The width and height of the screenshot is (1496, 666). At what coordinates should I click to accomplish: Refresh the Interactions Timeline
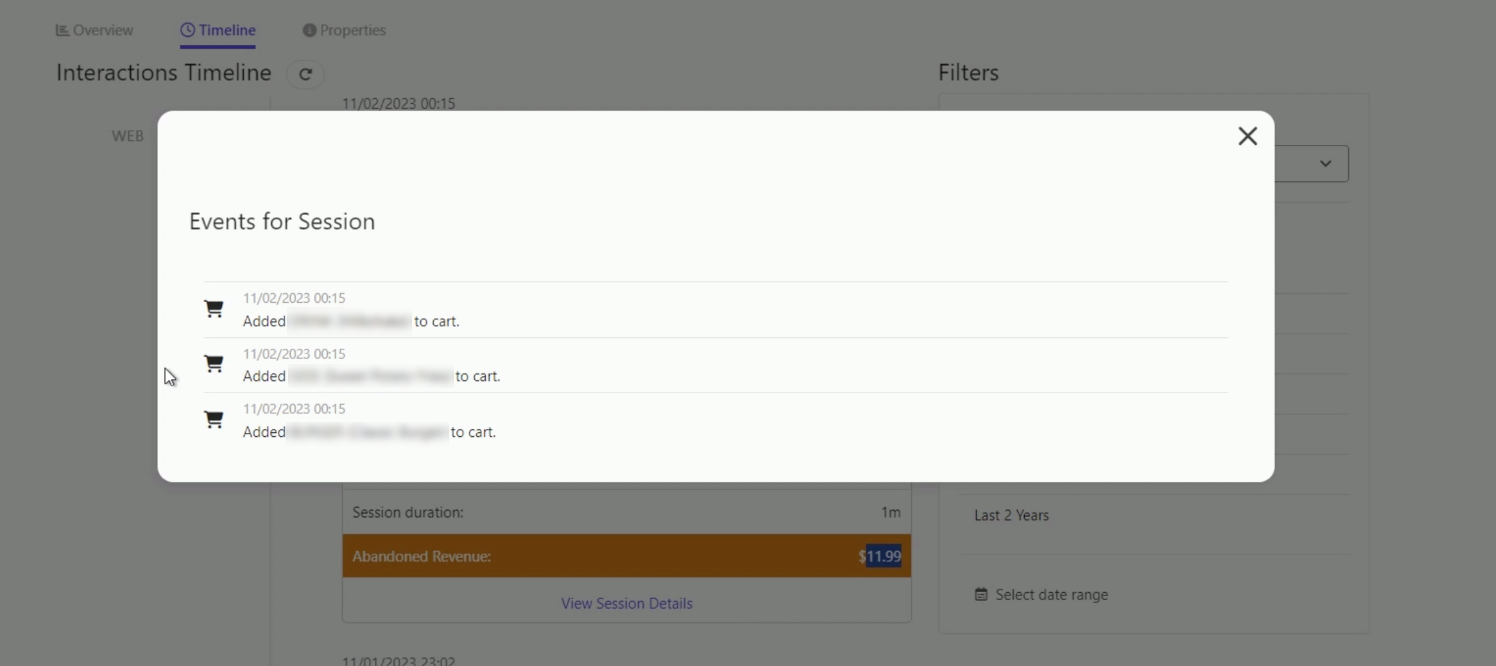[306, 74]
